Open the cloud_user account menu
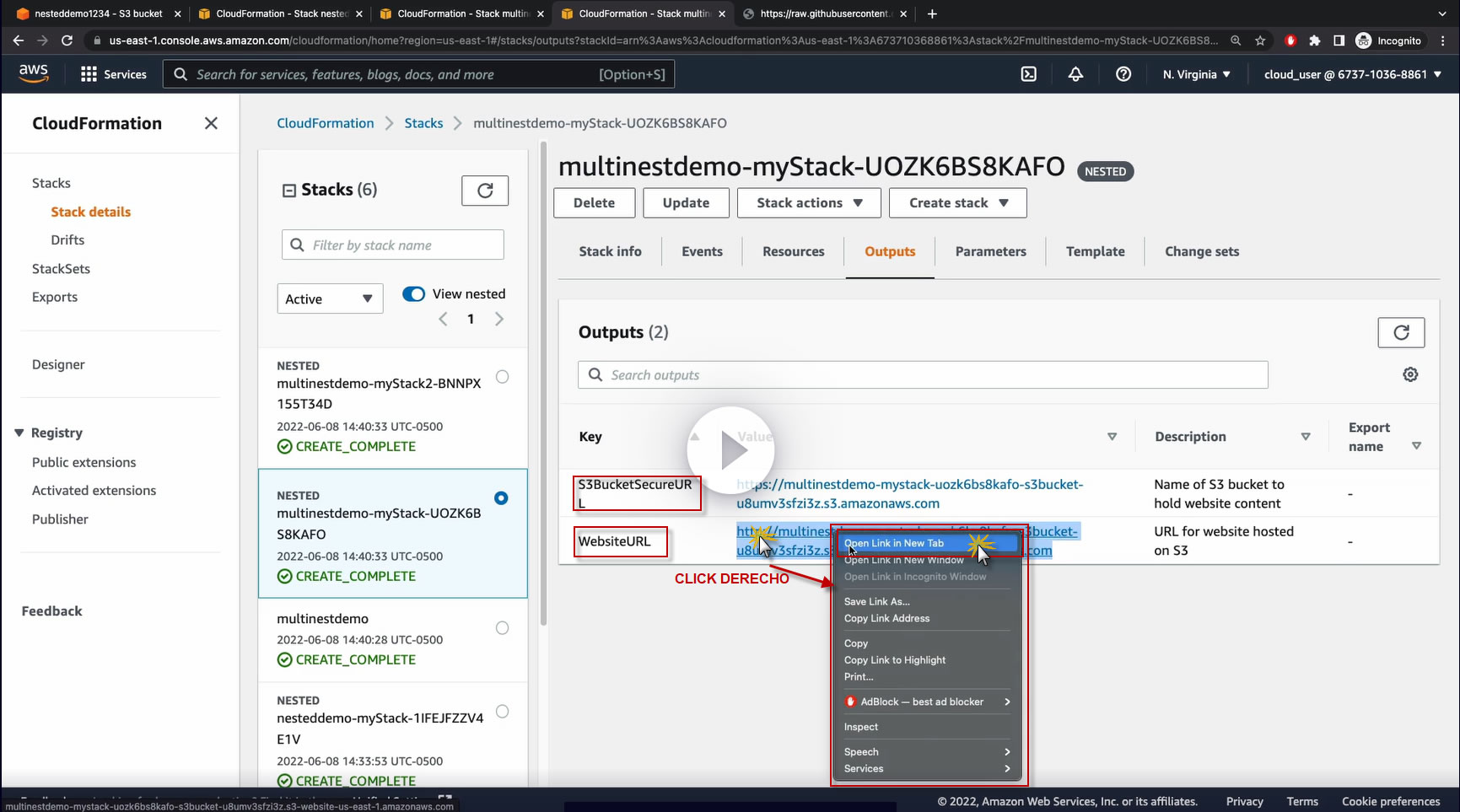 (1353, 74)
